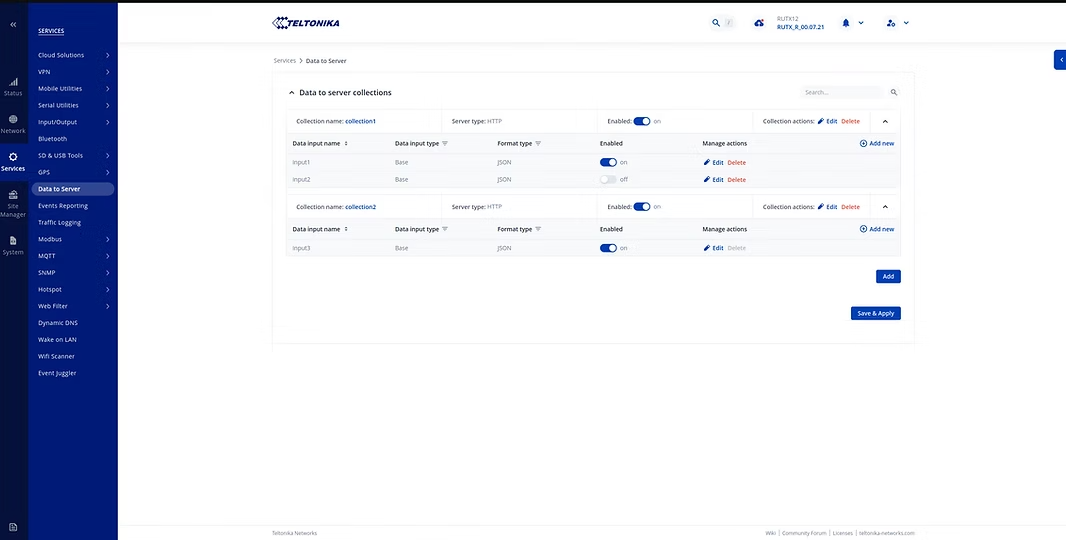Viewport: 1066px width, 540px height.
Task: Collapse Data to server collections panel
Action: click(x=292, y=93)
